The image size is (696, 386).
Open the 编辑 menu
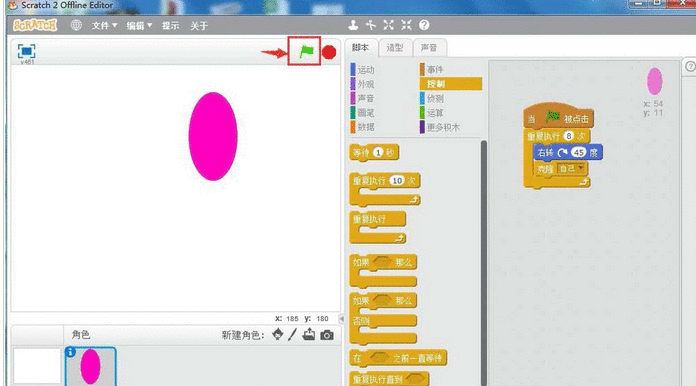[x=139, y=26]
